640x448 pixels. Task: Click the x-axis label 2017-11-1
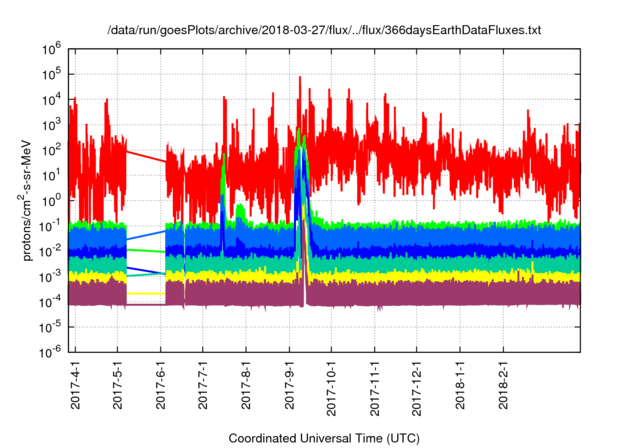point(375,387)
